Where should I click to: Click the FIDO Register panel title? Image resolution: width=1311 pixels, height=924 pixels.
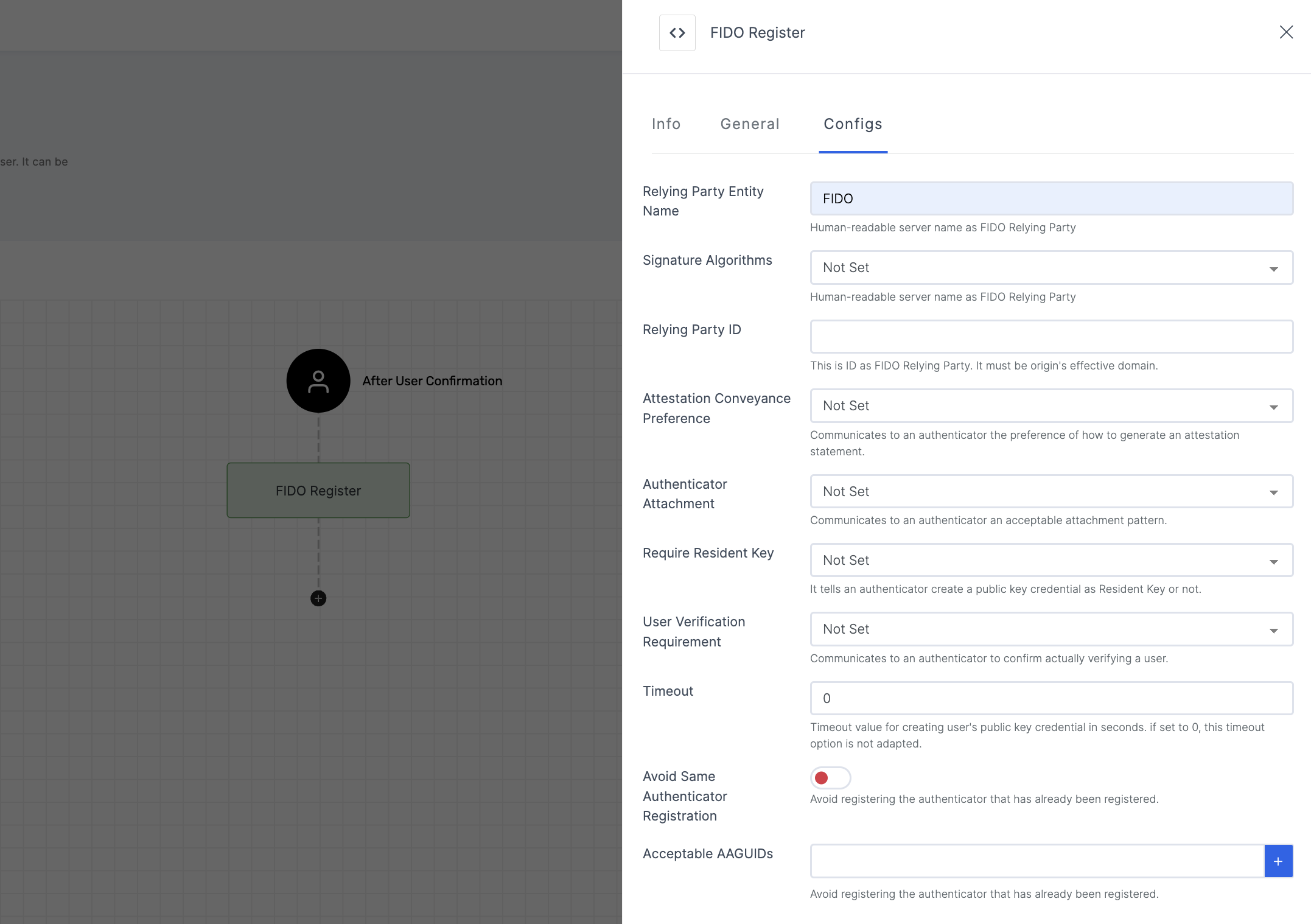757,33
